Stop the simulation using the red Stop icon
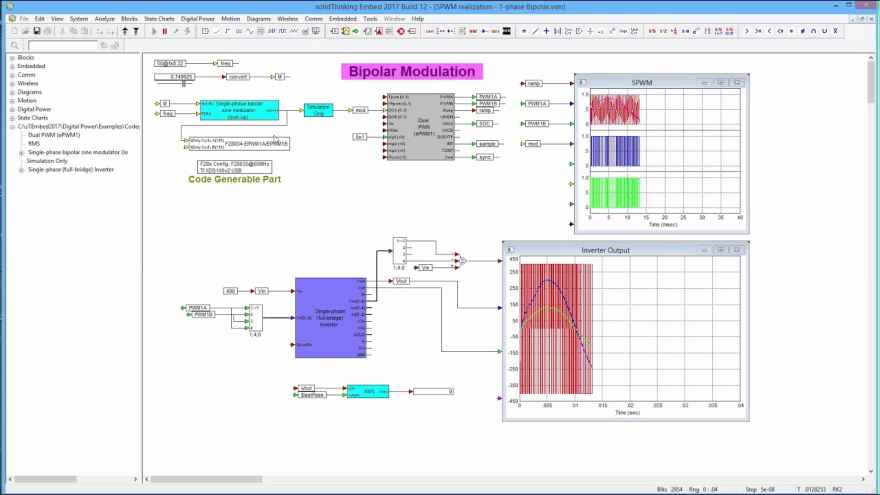This screenshot has width=880, height=495. click(x=165, y=31)
